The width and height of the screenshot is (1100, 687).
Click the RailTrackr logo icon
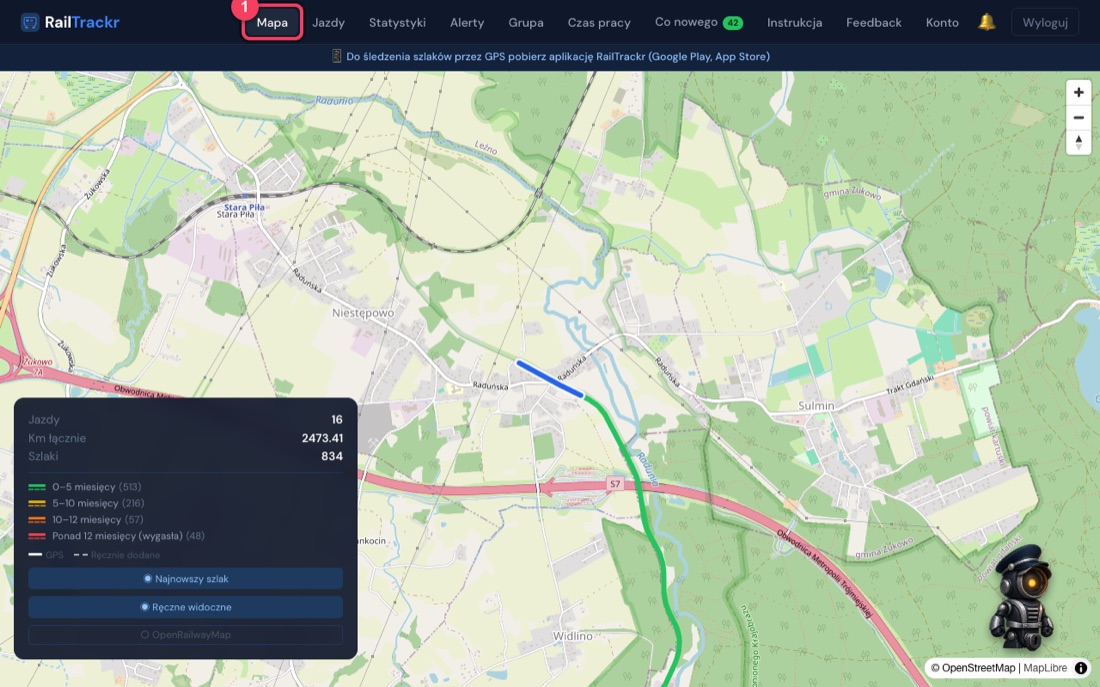29,22
